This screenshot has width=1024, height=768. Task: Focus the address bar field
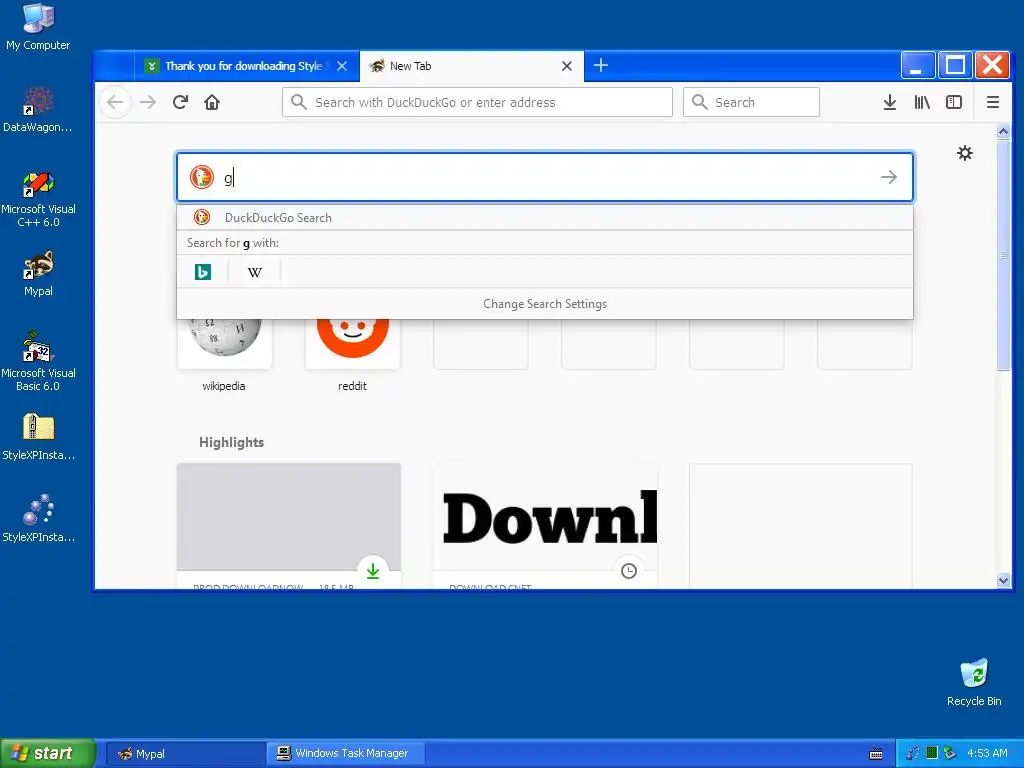[477, 103]
